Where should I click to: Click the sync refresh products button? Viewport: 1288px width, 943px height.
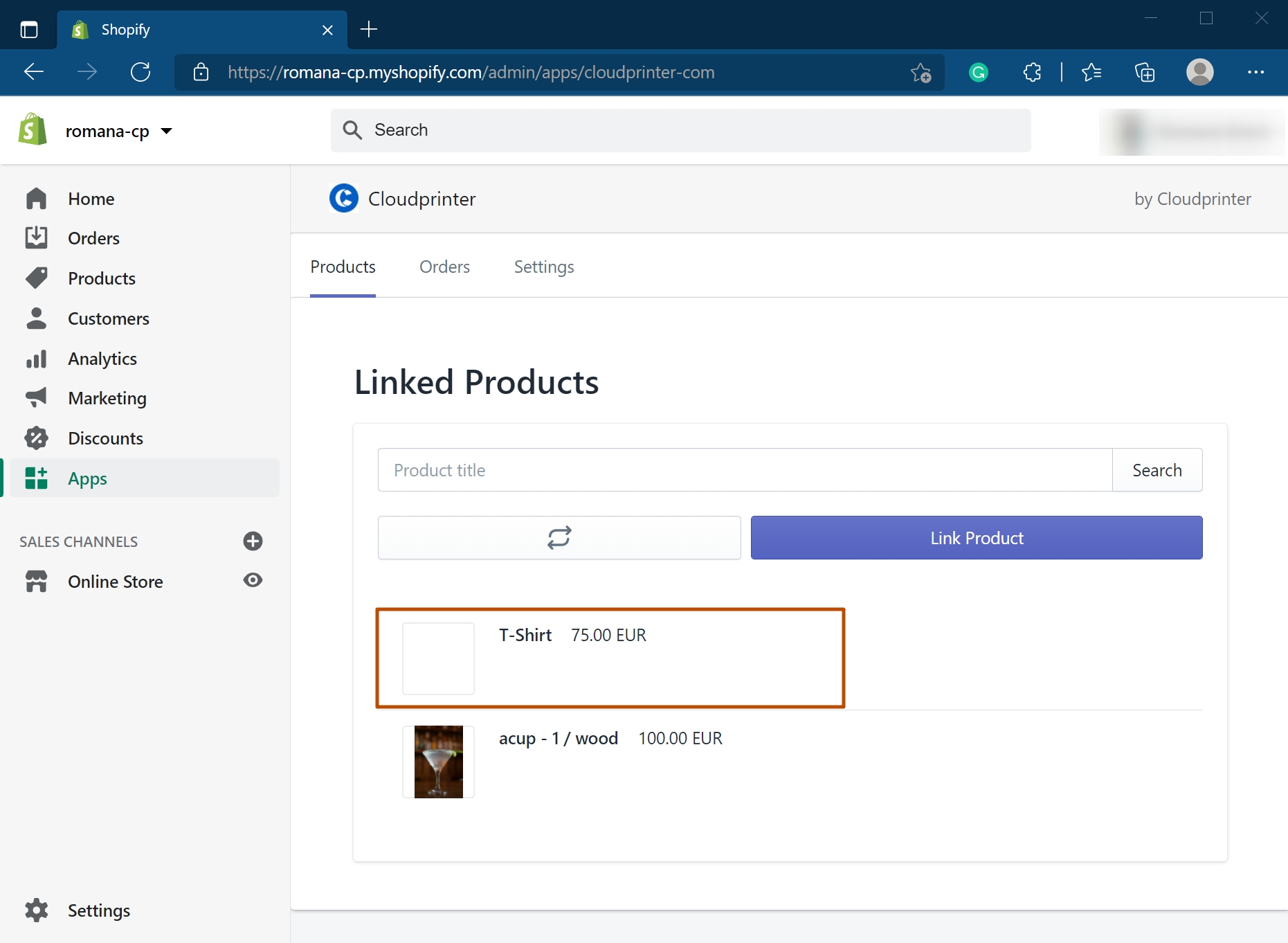click(x=559, y=538)
